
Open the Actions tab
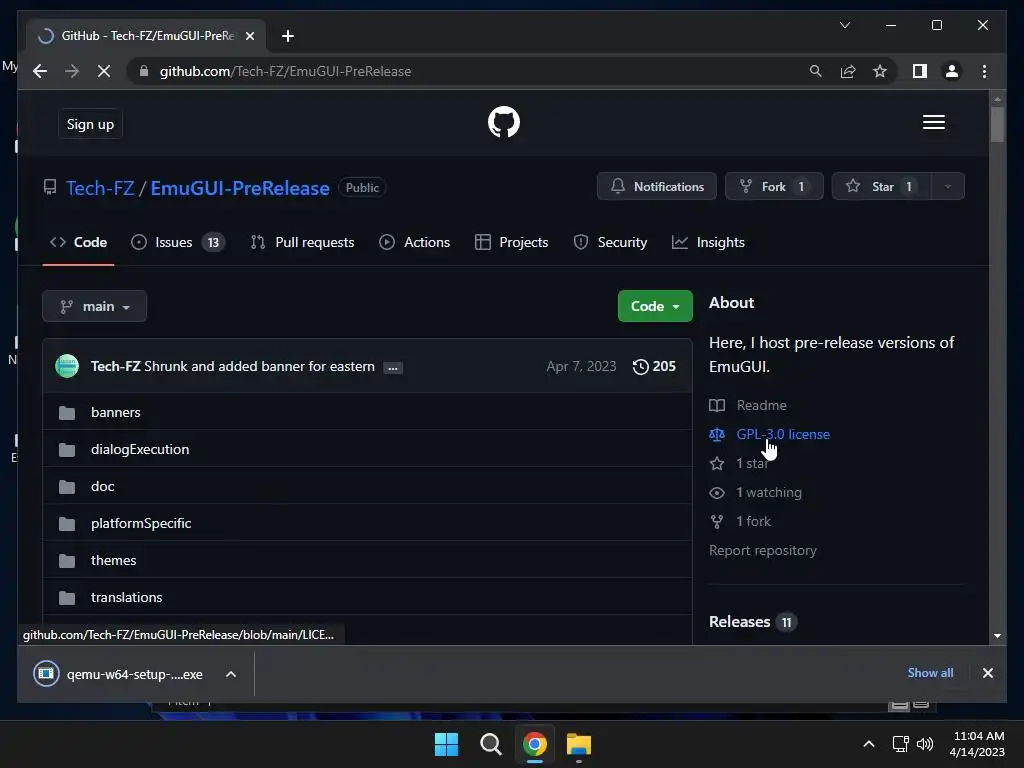414,242
